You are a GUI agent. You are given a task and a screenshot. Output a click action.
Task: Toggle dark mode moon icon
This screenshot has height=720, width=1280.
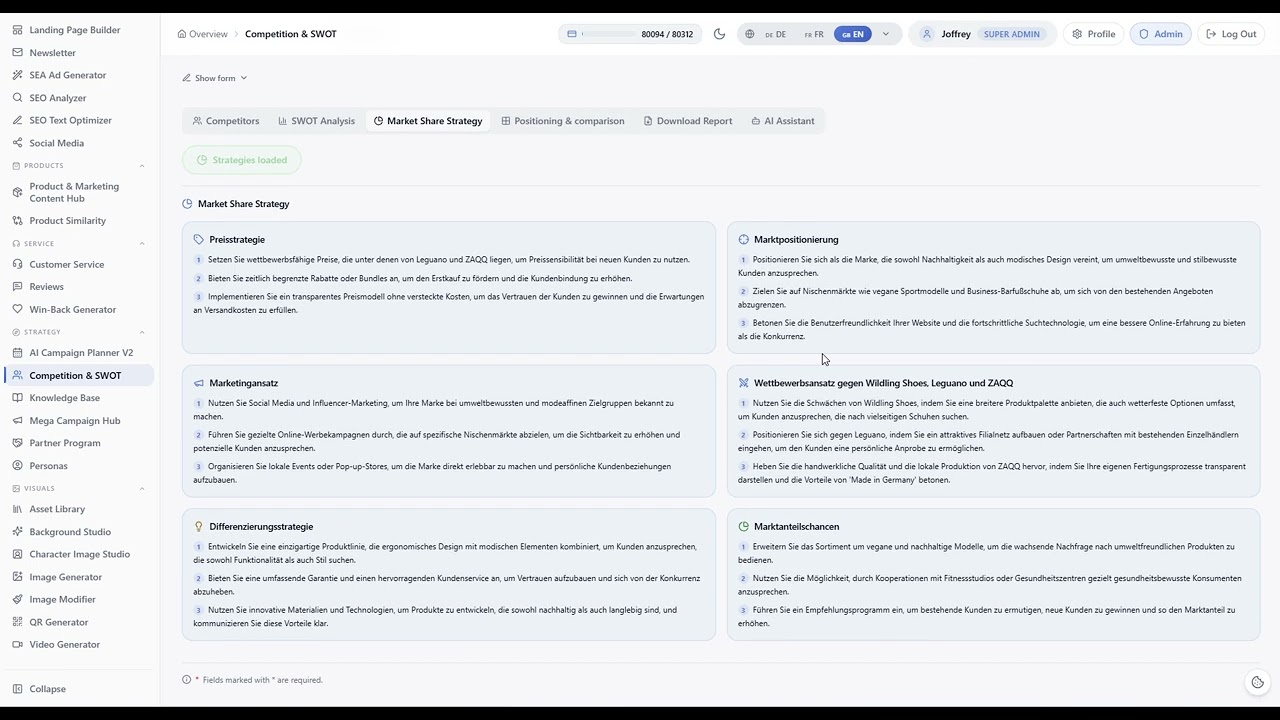tap(719, 34)
